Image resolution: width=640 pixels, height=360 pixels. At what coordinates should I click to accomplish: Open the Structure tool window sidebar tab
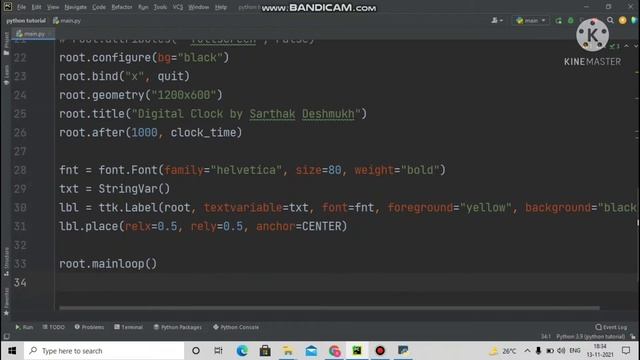point(6,261)
